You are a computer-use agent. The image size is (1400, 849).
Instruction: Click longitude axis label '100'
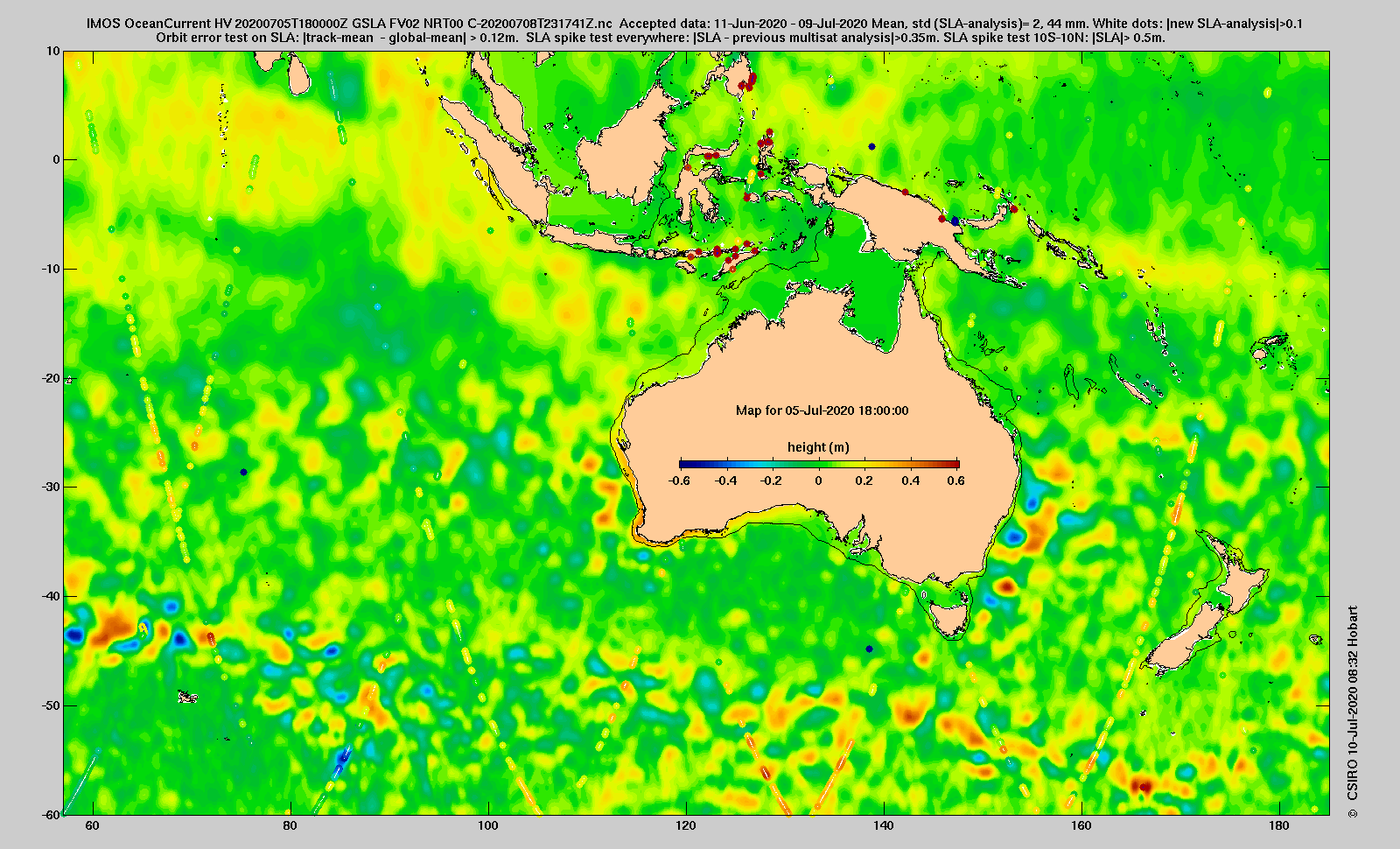click(488, 825)
